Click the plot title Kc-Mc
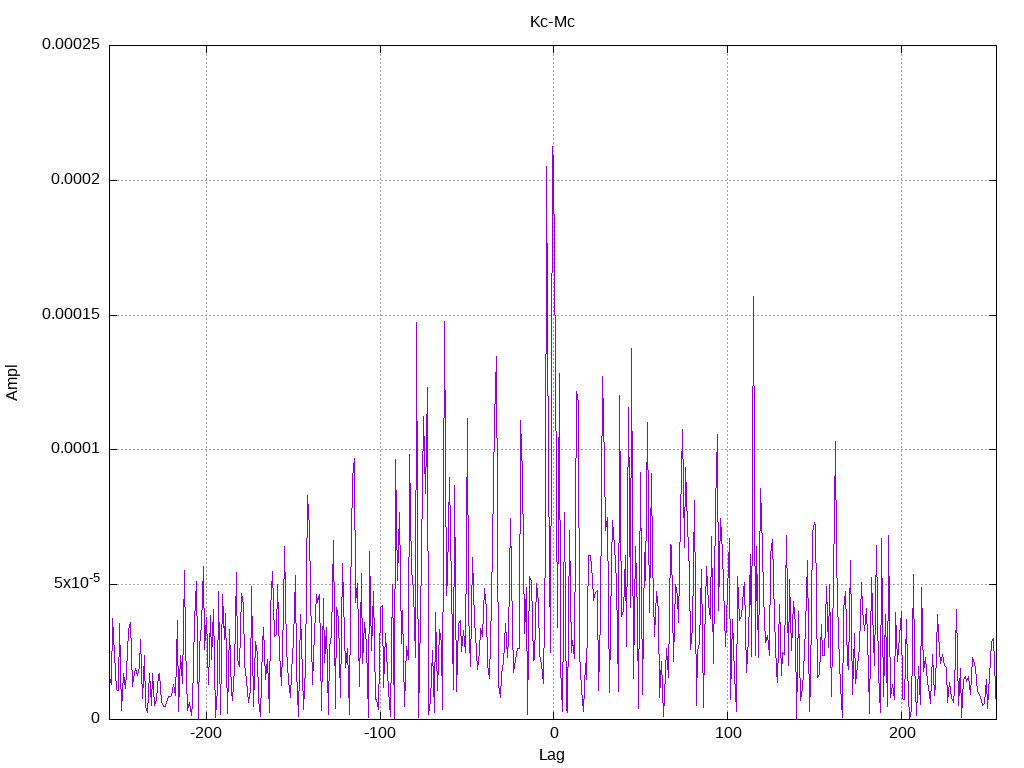The height and width of the screenshot is (768, 1024). click(552, 22)
